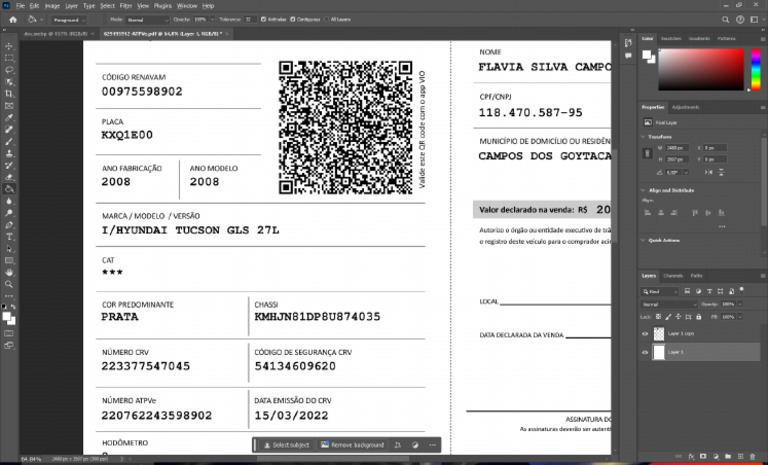Viewport: 768px width, 465px height.
Task: Click the Flip horizontal icon in Properties
Action: 709,172
